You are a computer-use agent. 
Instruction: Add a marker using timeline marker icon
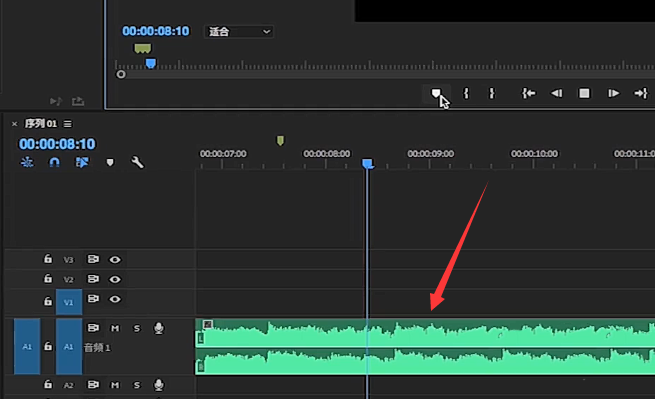coord(110,162)
